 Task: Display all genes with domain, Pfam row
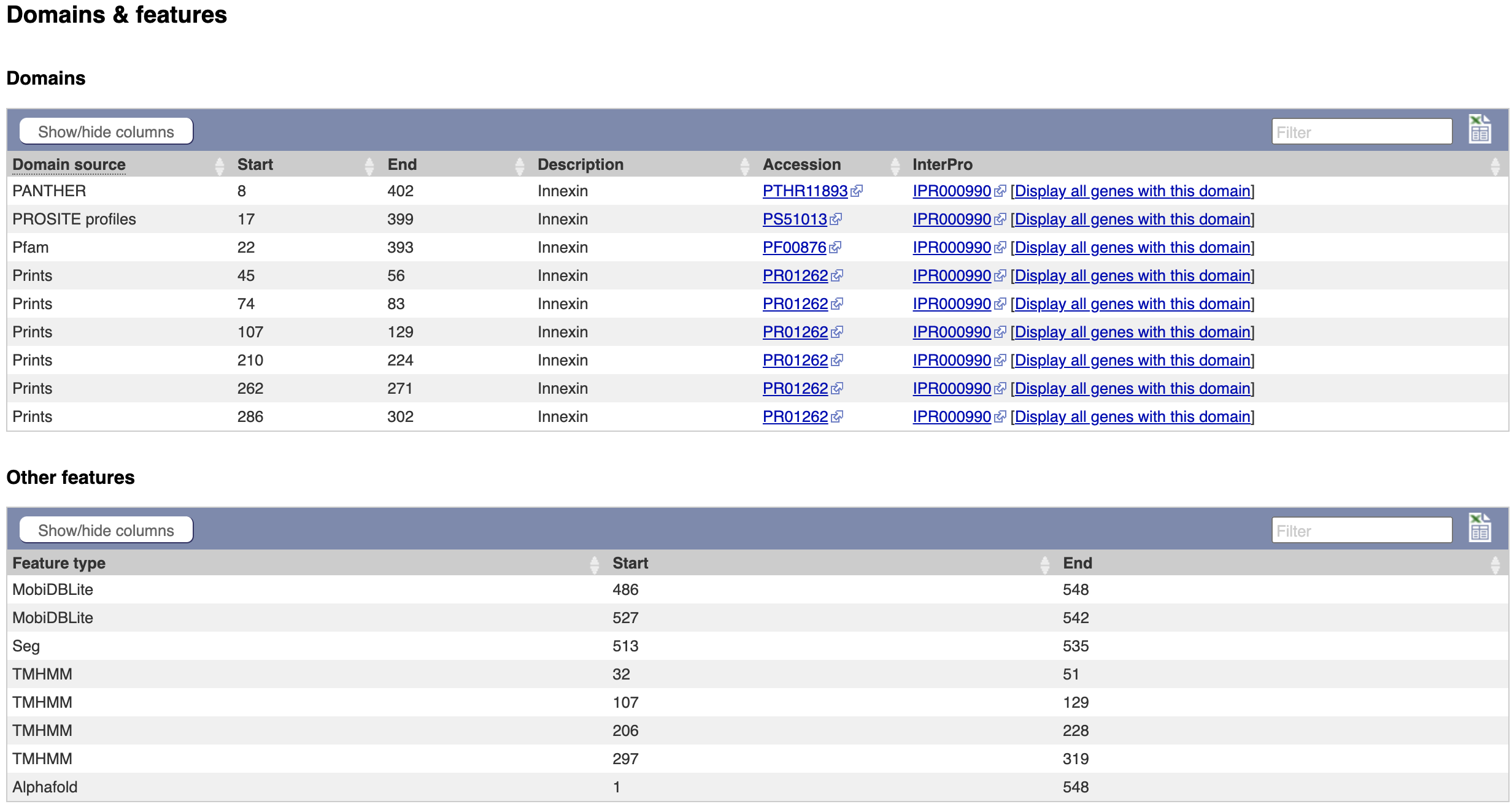click(1133, 247)
